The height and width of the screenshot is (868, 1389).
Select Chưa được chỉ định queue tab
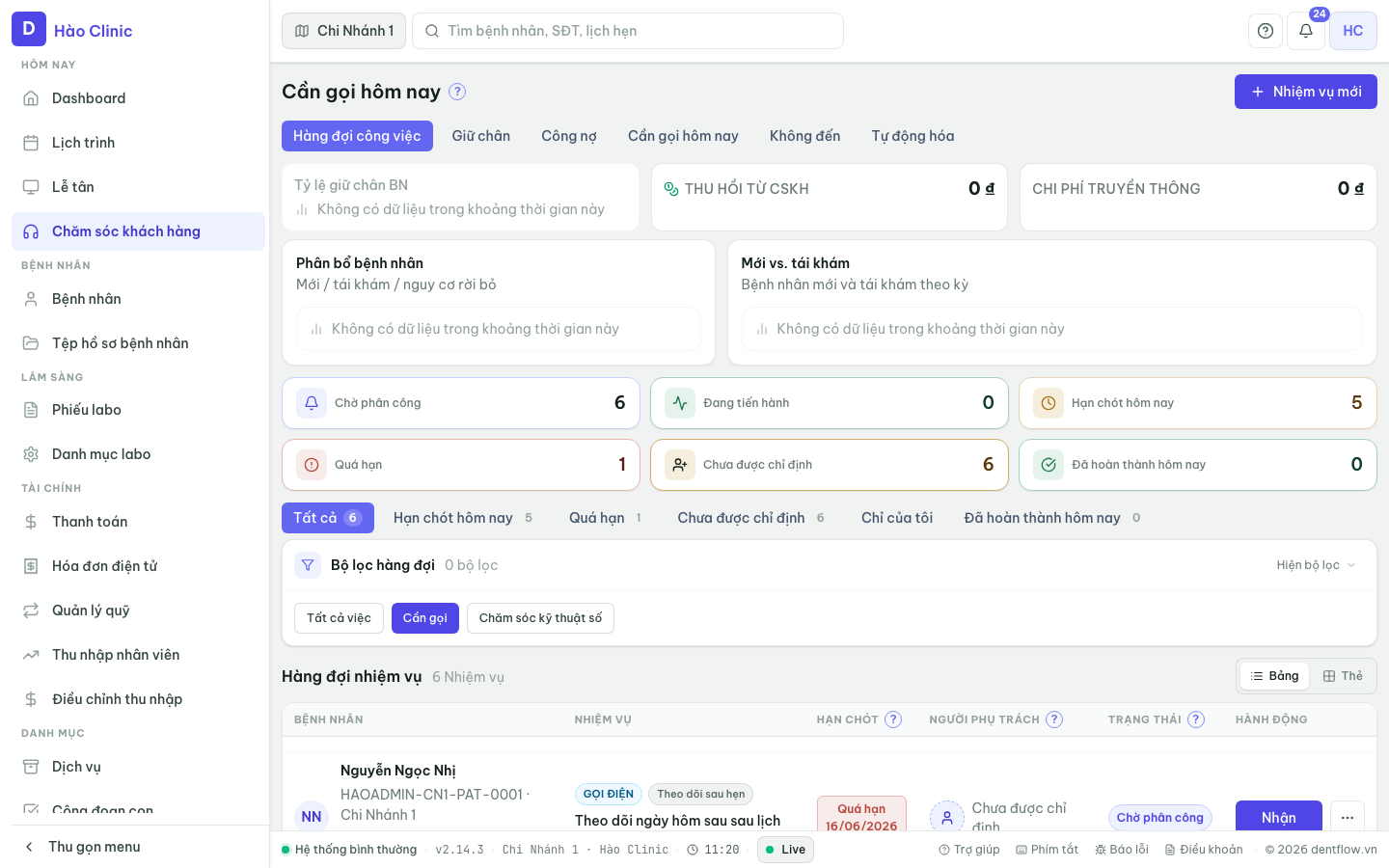(x=751, y=518)
